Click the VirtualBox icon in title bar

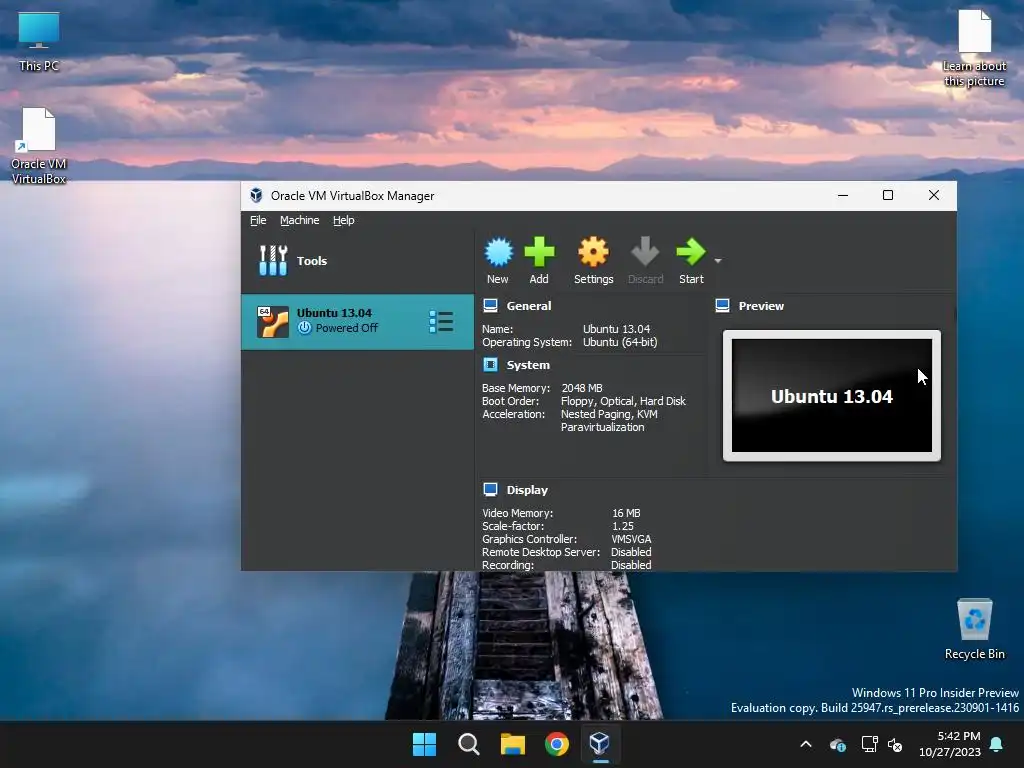point(256,195)
